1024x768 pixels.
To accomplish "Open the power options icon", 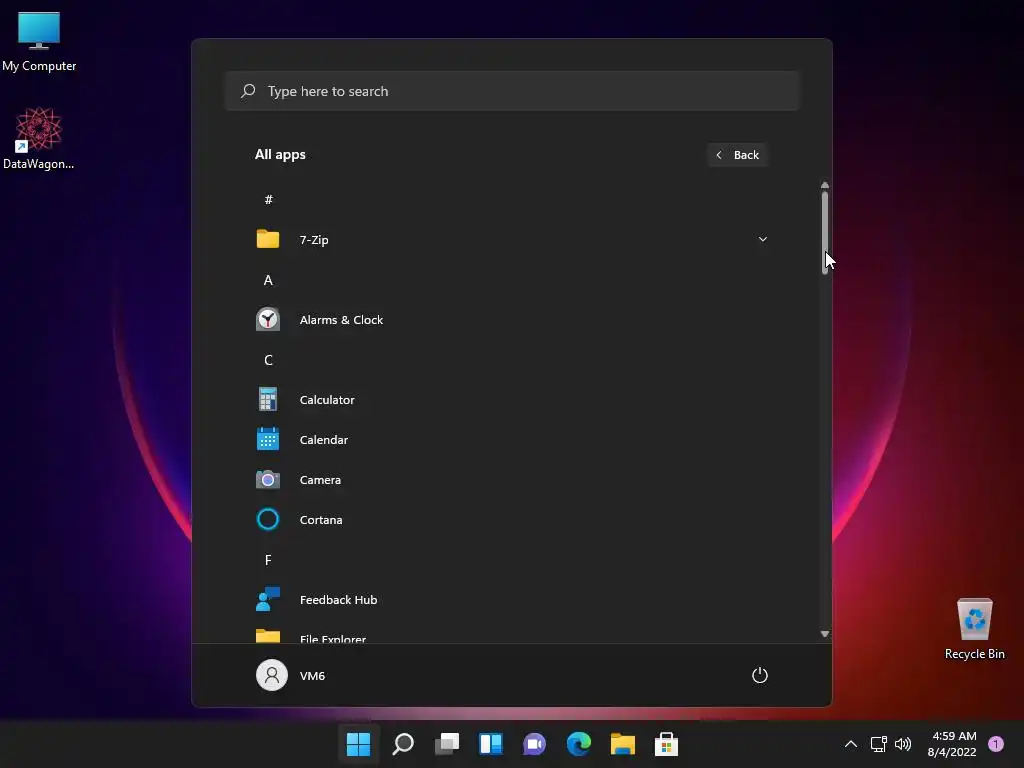I will (x=760, y=675).
